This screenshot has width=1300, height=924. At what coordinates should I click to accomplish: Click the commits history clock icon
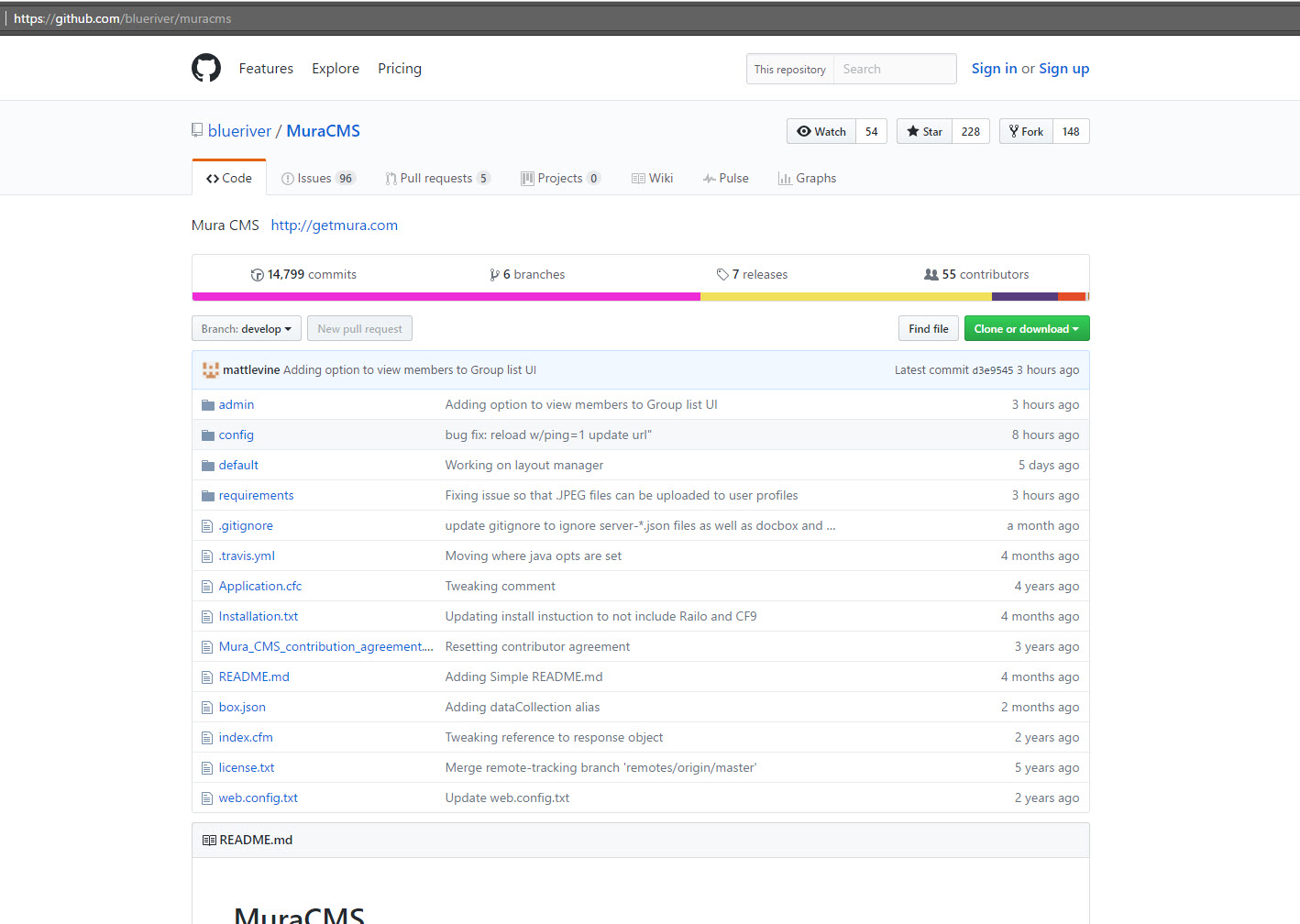[257, 274]
